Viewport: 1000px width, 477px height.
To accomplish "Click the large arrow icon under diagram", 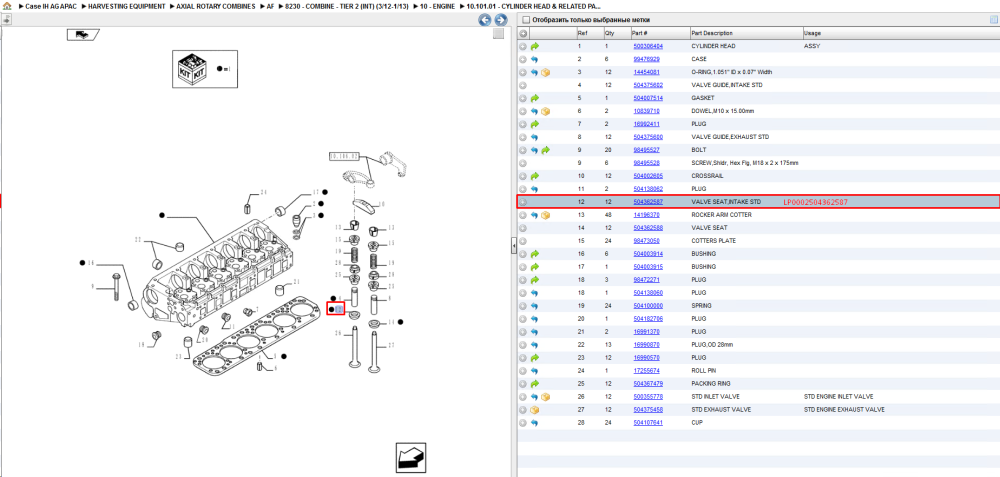I will point(411,458).
